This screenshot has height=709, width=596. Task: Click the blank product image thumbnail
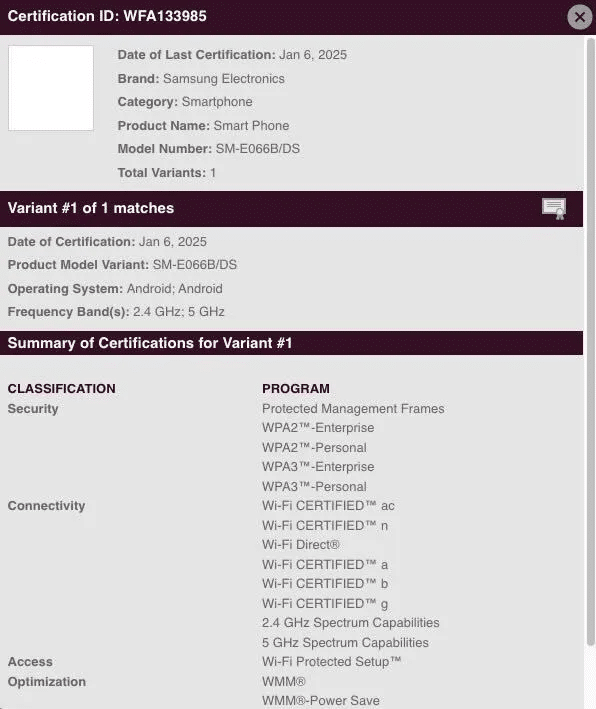51,88
